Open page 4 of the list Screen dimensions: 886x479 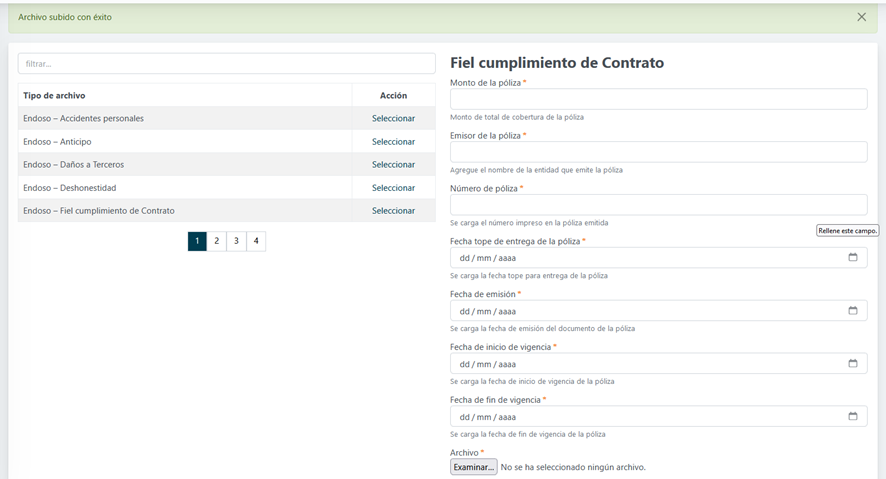[x=256, y=241]
